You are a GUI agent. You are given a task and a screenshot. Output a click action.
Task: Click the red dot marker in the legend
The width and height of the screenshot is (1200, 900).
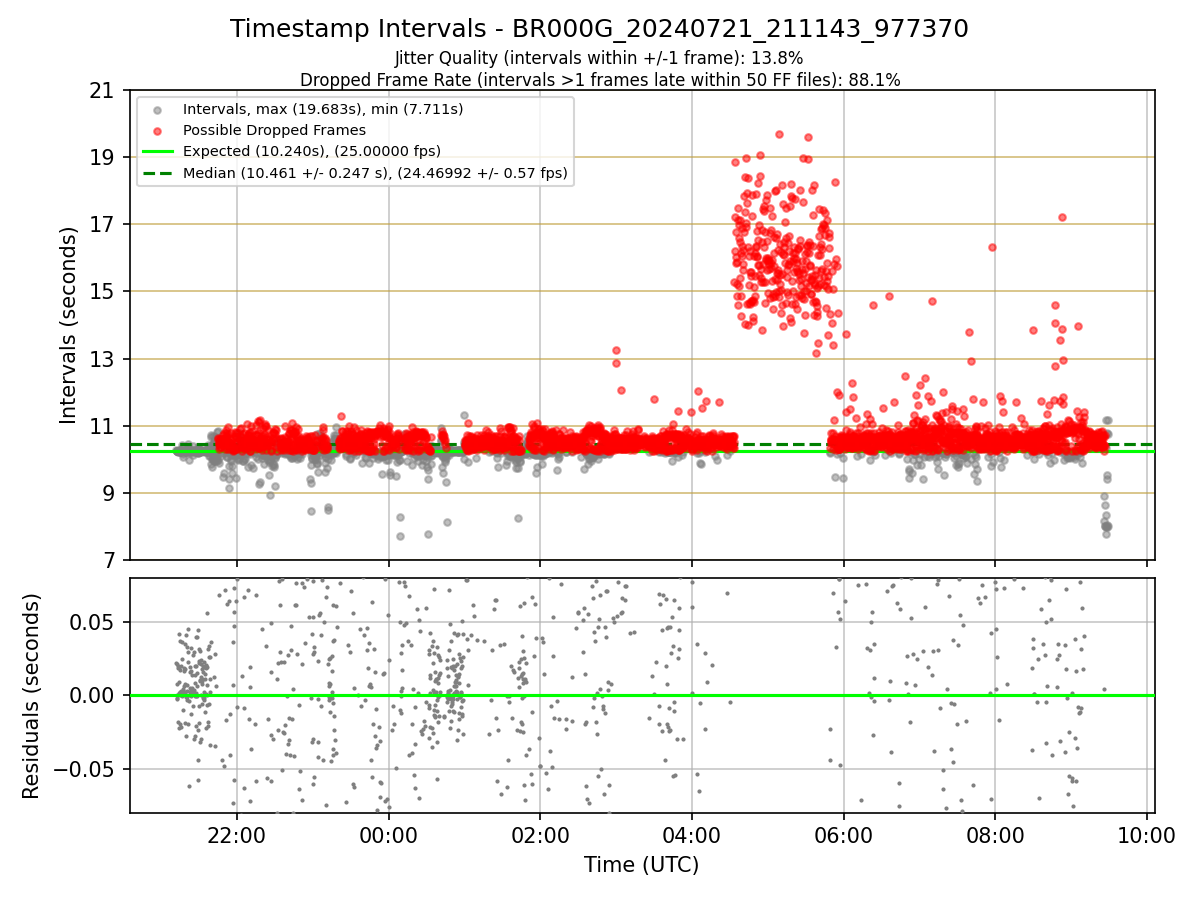pyautogui.click(x=159, y=131)
